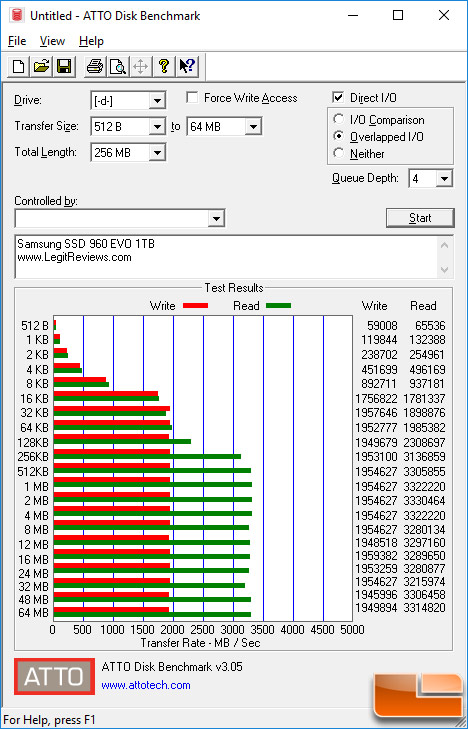Save results with the floppy disk icon
The width and height of the screenshot is (468, 729).
(64, 66)
